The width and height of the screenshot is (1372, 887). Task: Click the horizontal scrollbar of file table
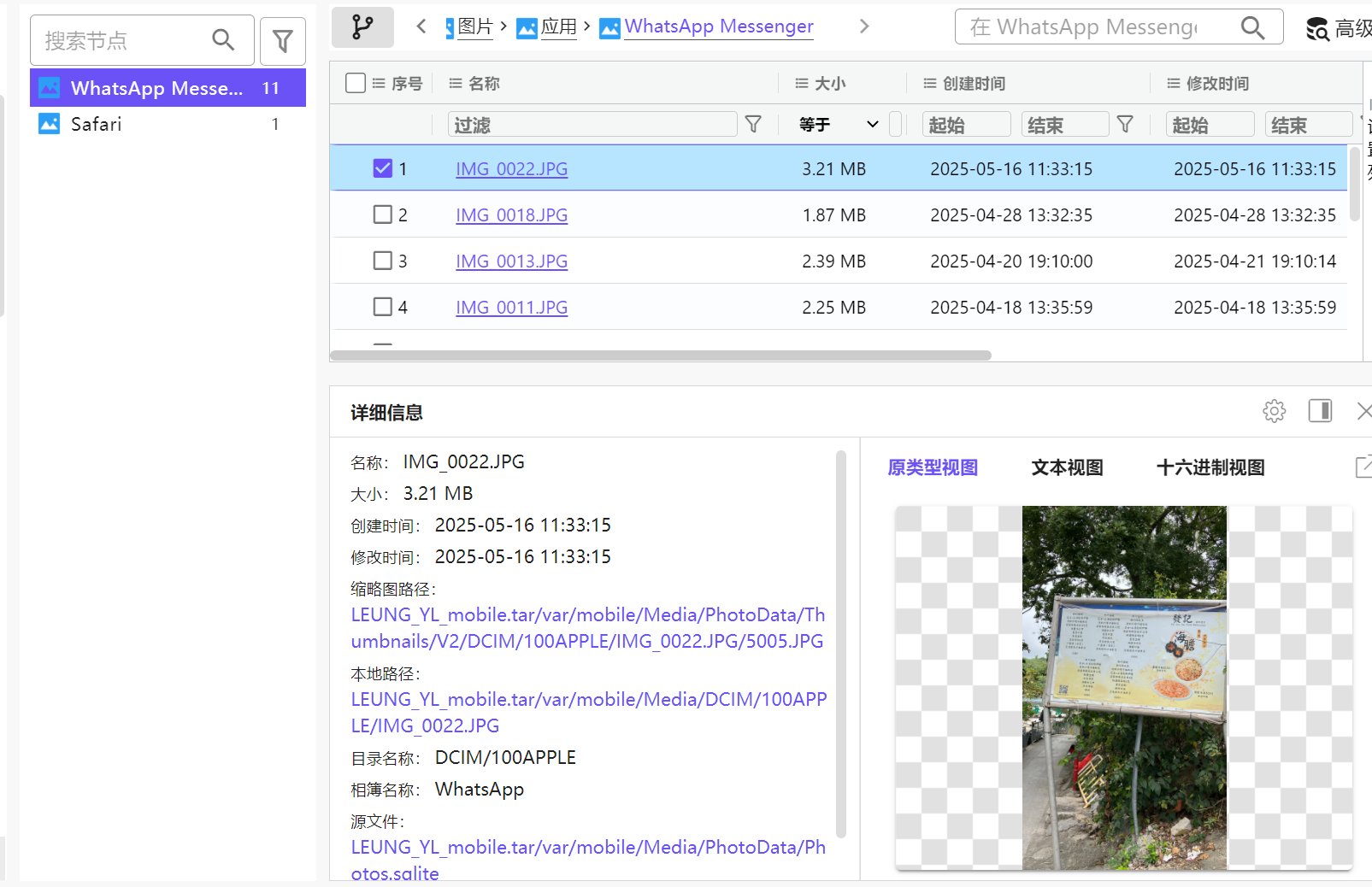coord(660,355)
